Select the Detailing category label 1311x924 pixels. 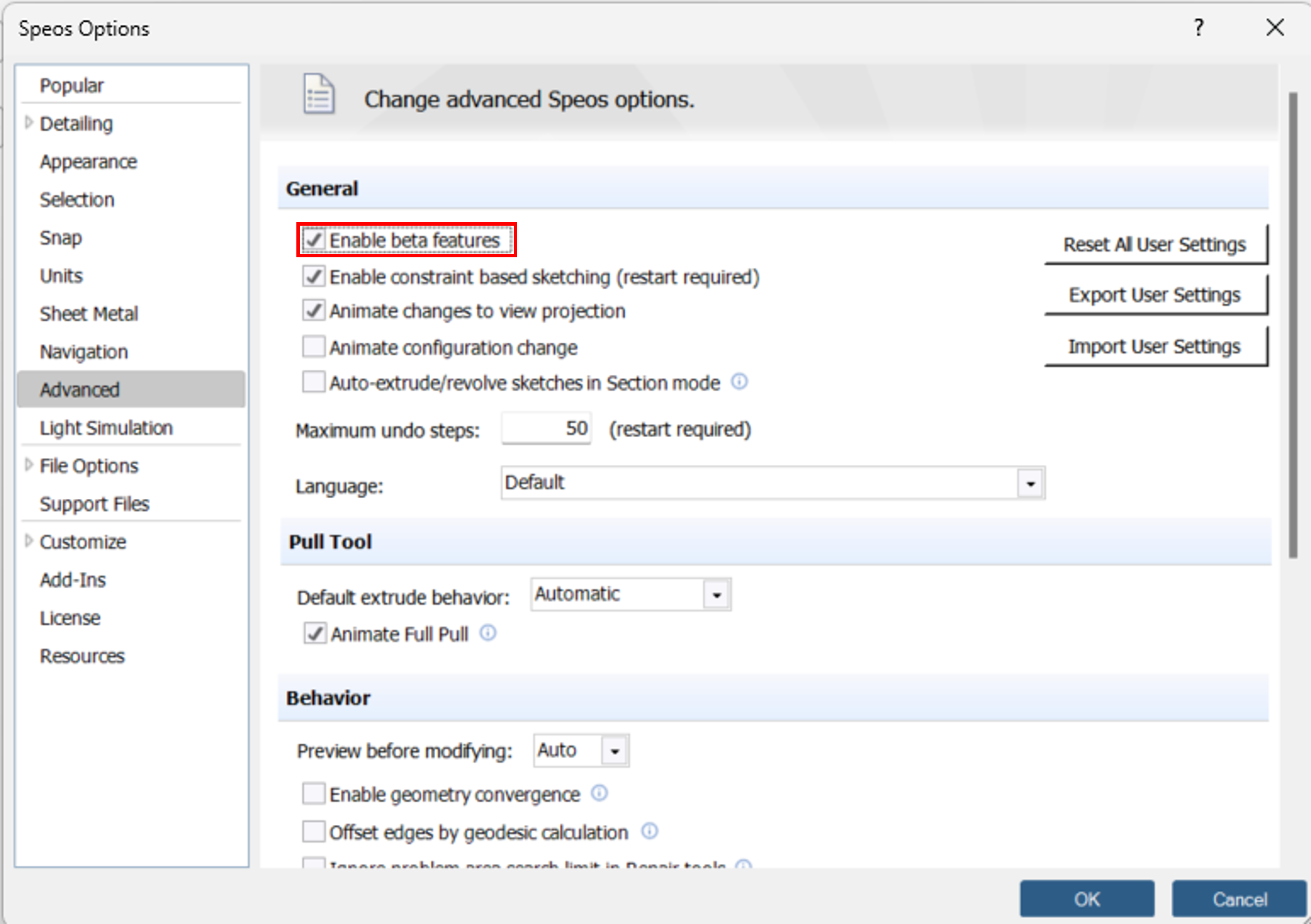(77, 123)
